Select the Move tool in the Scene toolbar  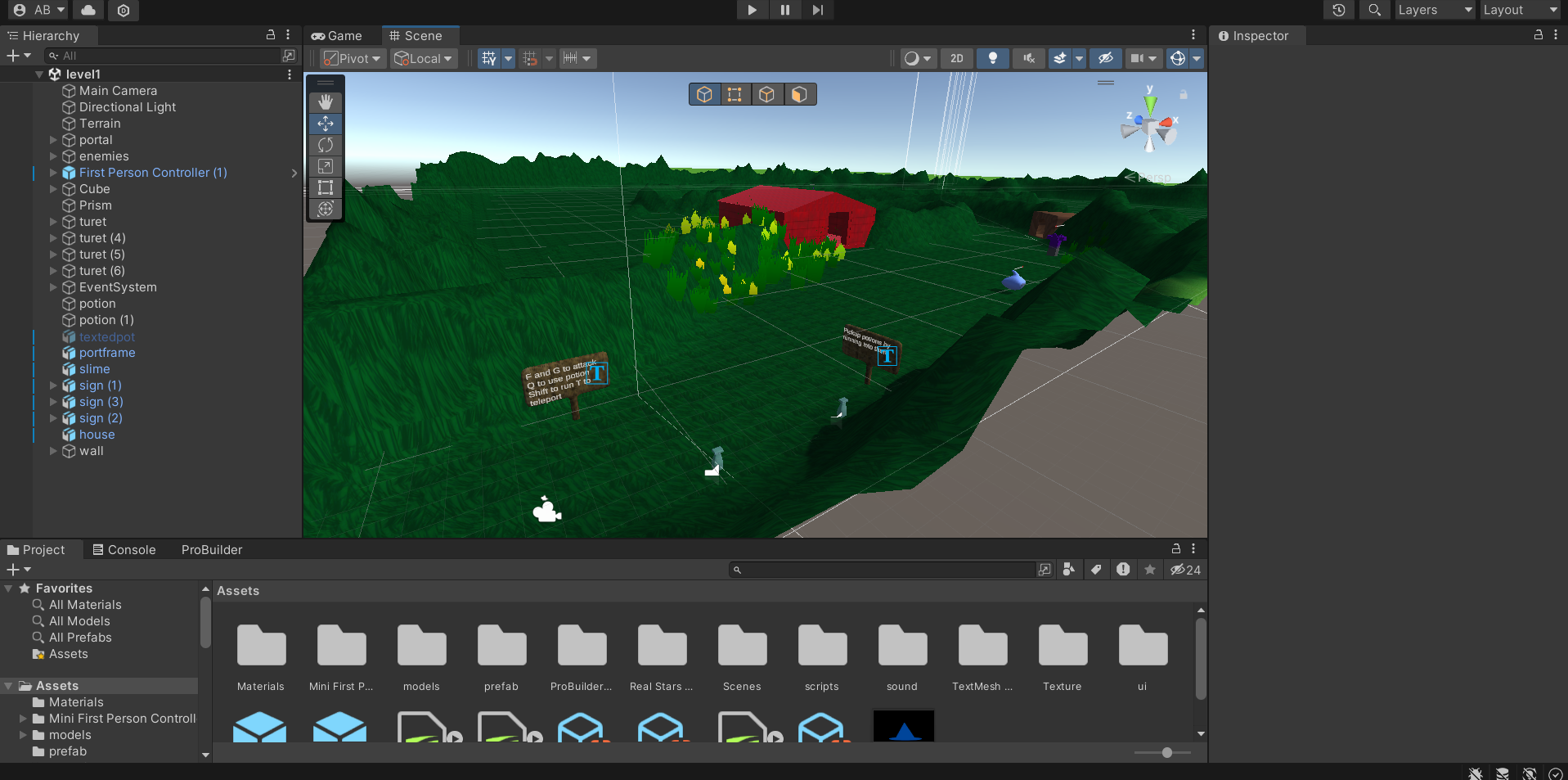(325, 124)
